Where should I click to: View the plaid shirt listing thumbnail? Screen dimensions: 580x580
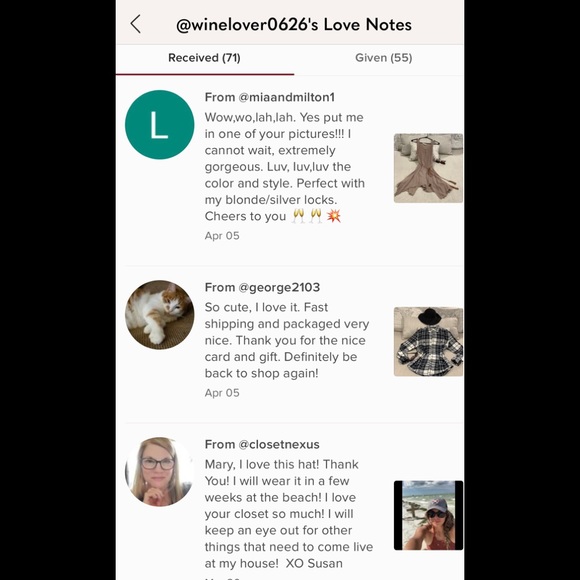click(428, 342)
